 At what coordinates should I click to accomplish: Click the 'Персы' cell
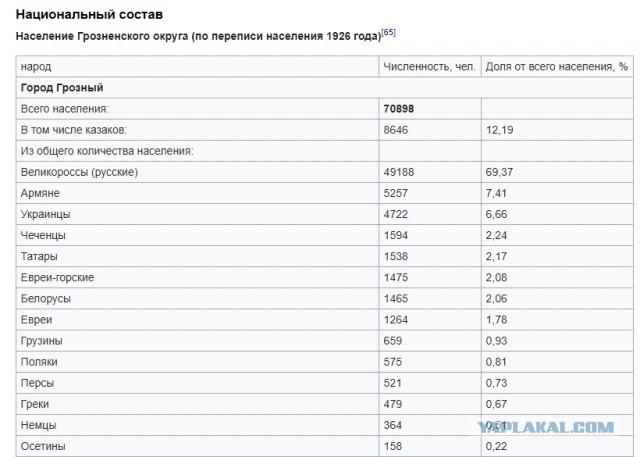[x=197, y=383]
